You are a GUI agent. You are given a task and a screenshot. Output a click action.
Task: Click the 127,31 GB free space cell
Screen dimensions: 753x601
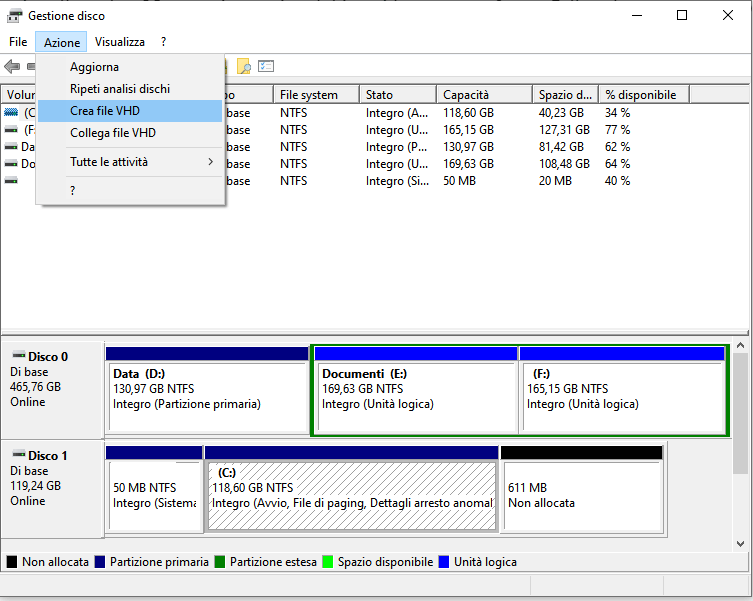click(x=564, y=130)
